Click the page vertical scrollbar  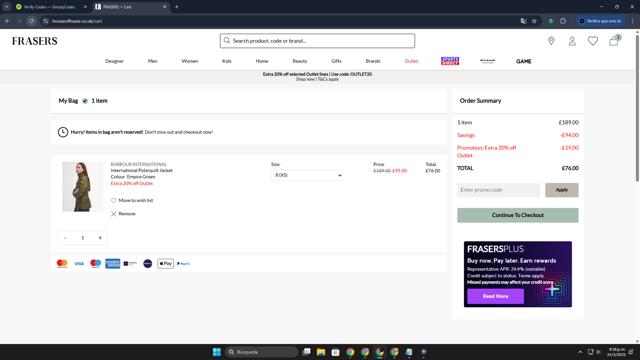click(x=637, y=108)
